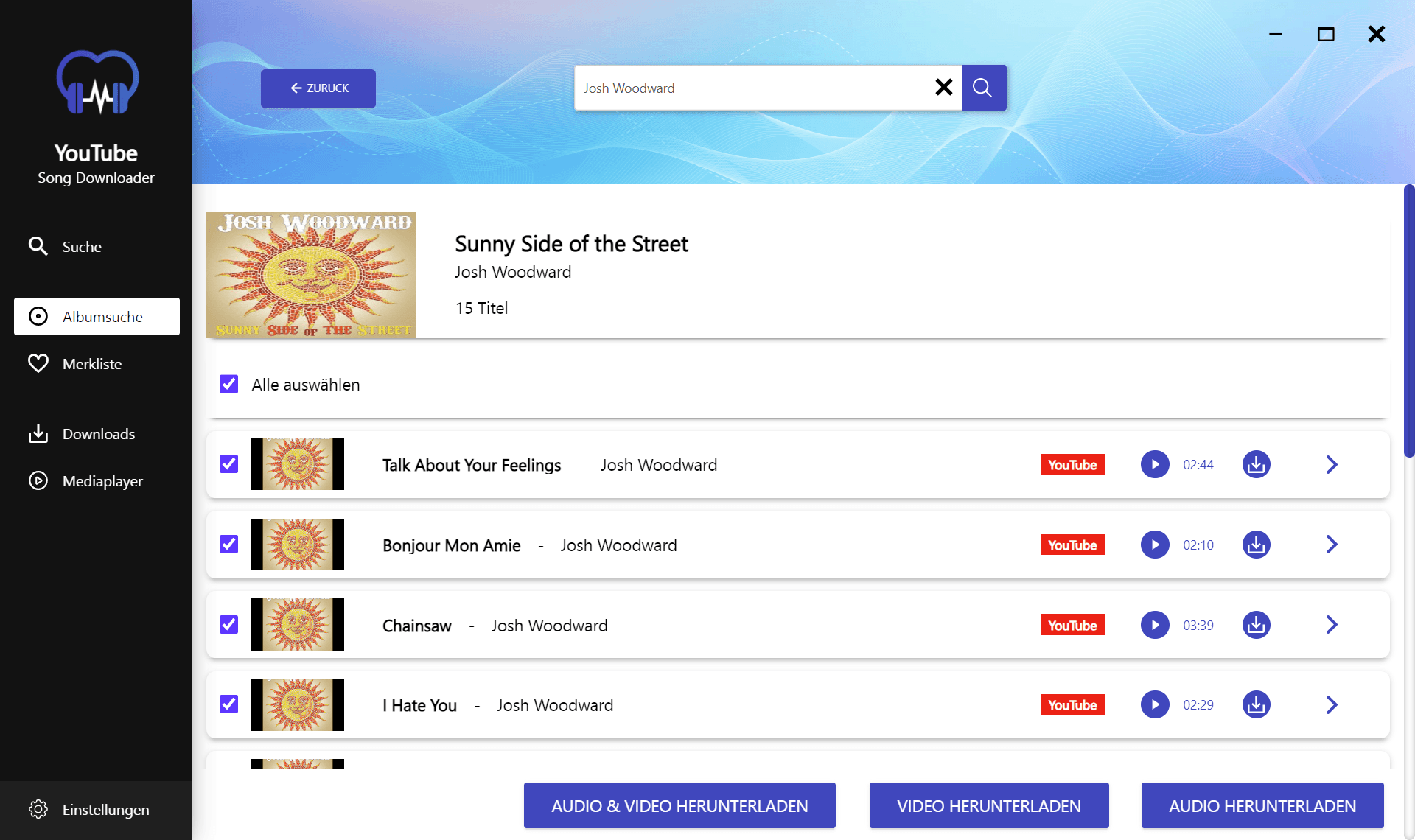Click the 15 Titel track count
Screen dimensions: 1415x840
pos(482,308)
